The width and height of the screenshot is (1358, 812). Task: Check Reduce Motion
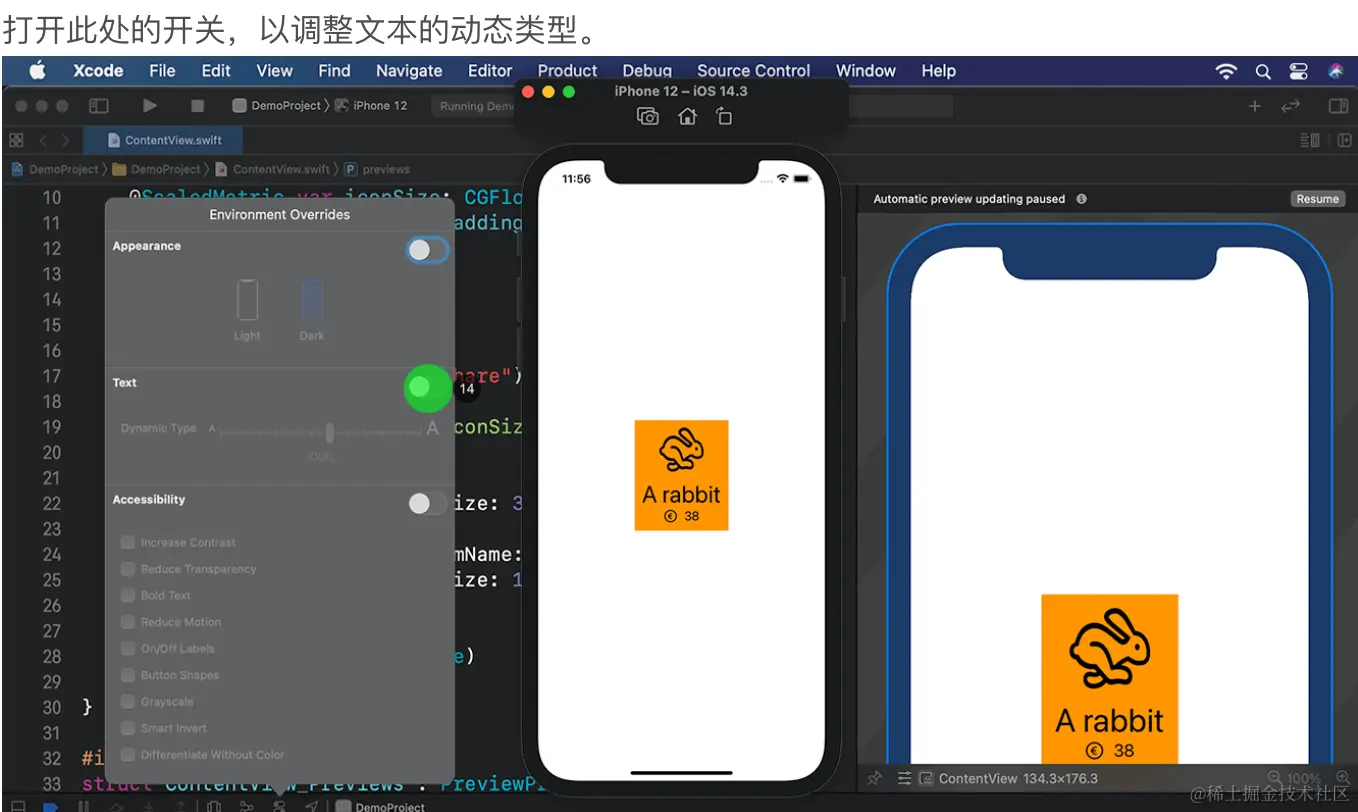point(128,622)
